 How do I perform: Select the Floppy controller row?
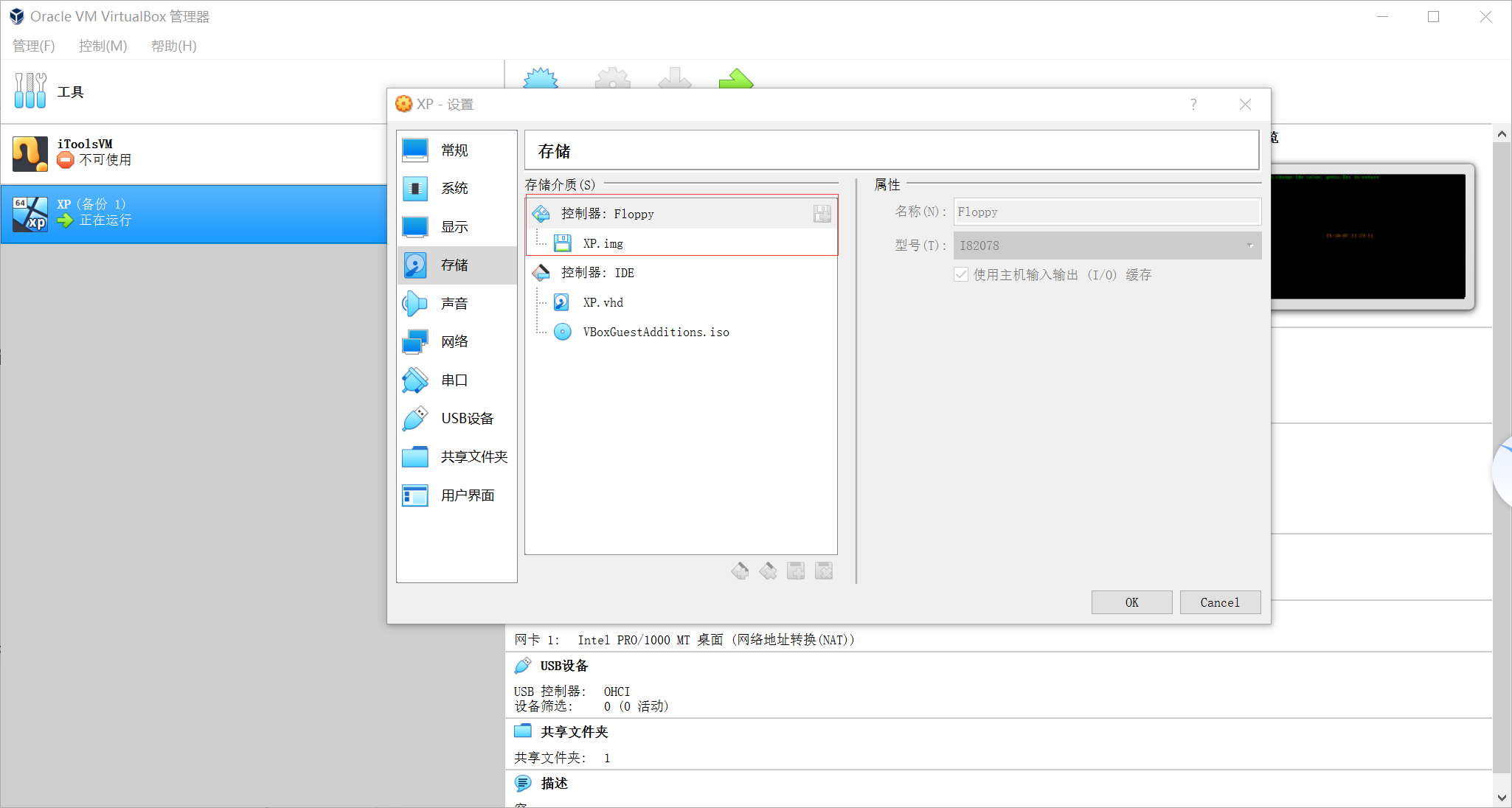click(682, 214)
